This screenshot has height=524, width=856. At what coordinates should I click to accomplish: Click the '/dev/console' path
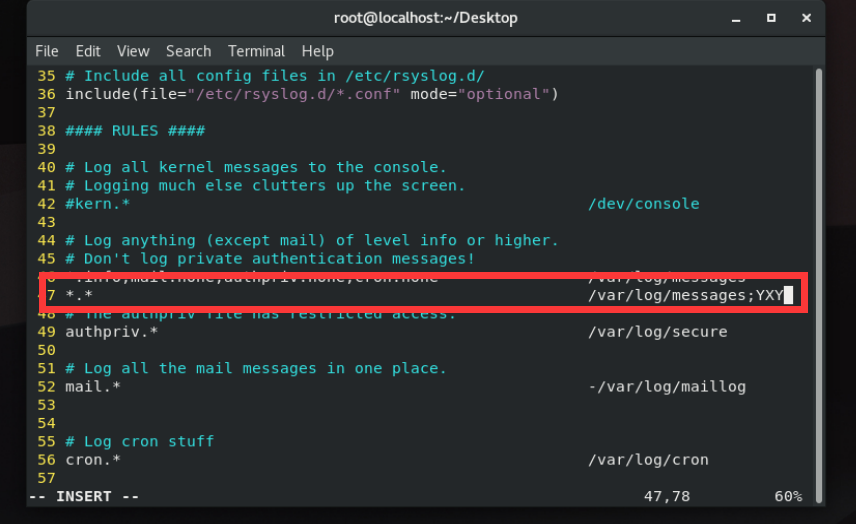tap(644, 204)
